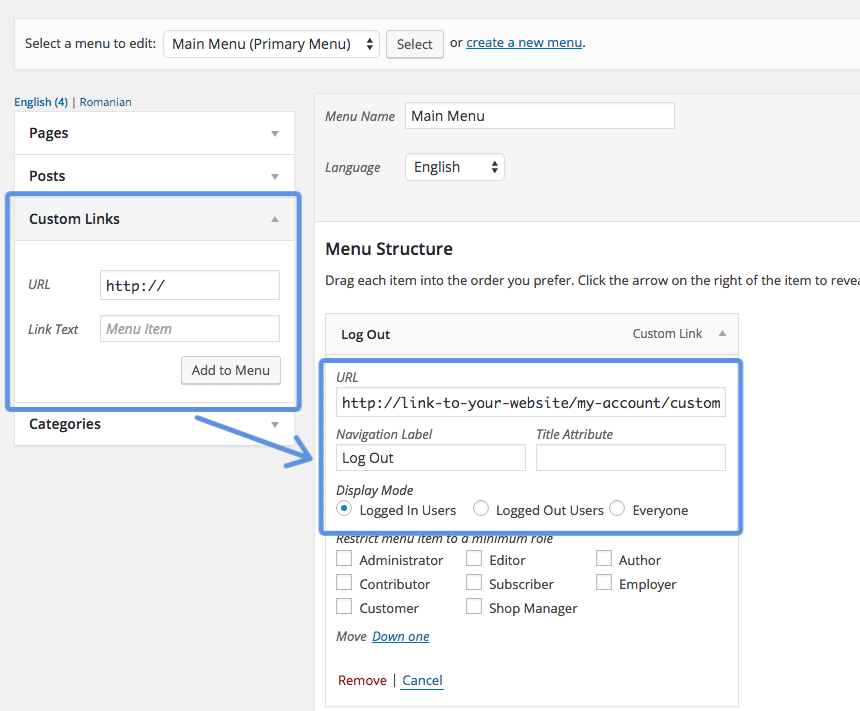Open the menu selection dropdown
The width and height of the screenshot is (860, 711).
[270, 44]
